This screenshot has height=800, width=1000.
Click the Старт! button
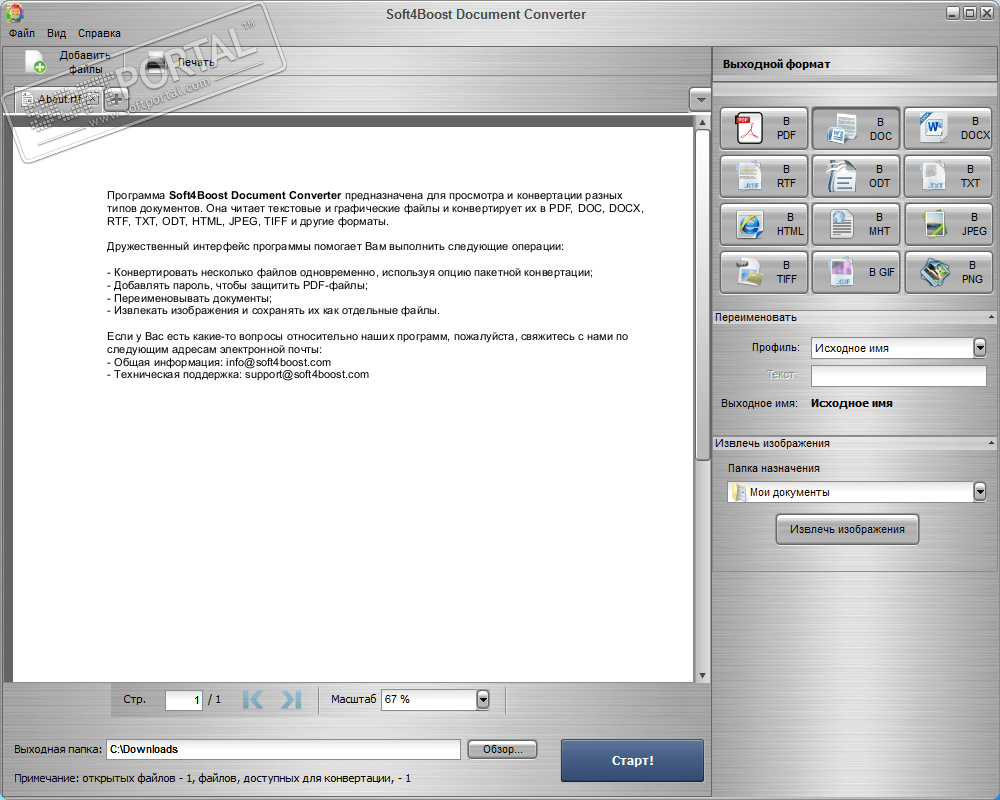coord(632,760)
